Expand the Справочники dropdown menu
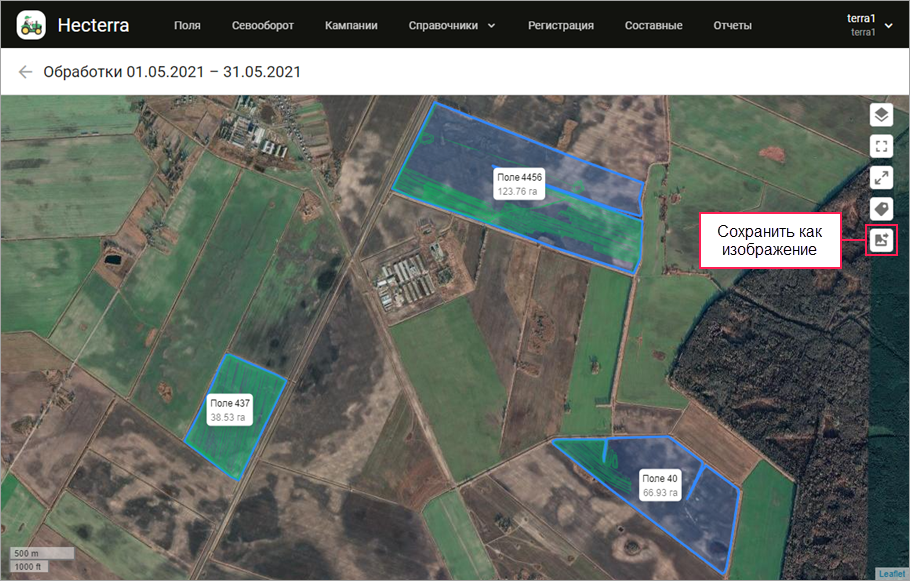 pyautogui.click(x=452, y=26)
